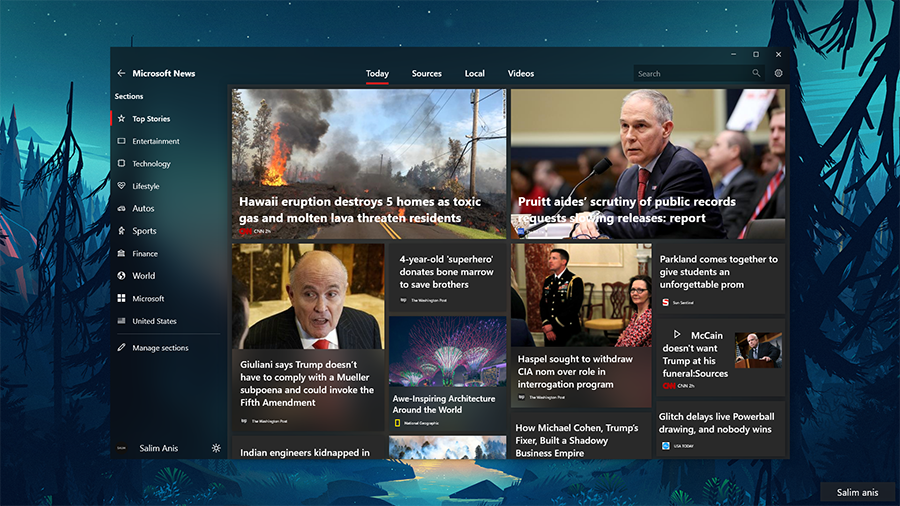Click the Lifestyle heart icon
Image resolution: width=900 pixels, height=506 pixels.
tap(121, 186)
